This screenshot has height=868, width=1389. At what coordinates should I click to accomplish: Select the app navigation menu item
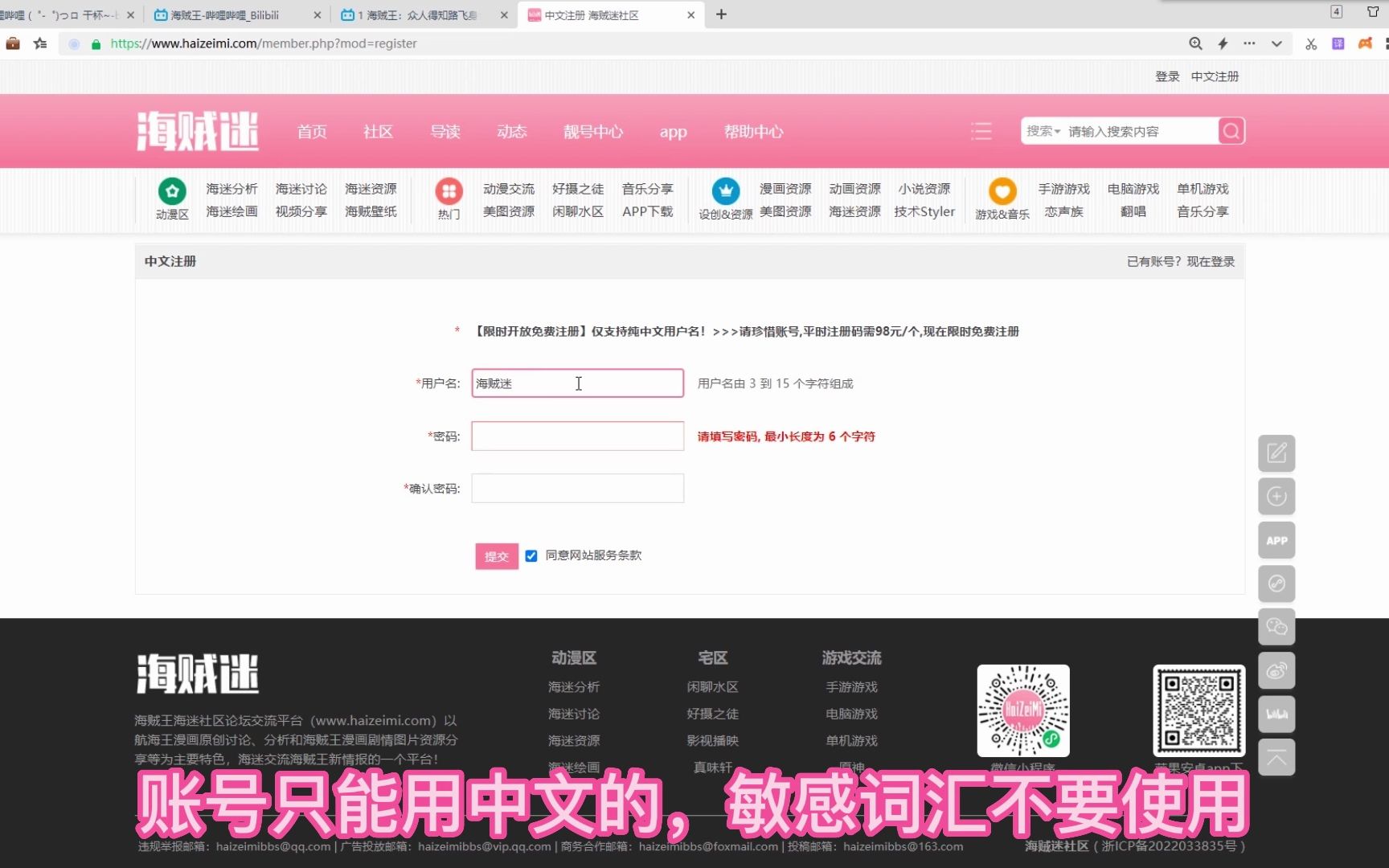coord(673,132)
